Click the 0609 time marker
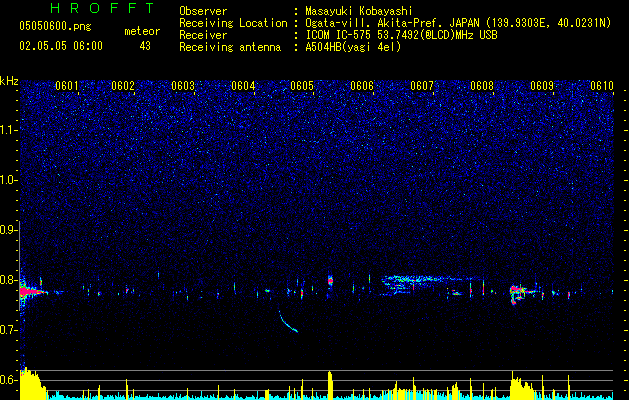Image resolution: width=629 pixels, height=400 pixels. coord(542,86)
